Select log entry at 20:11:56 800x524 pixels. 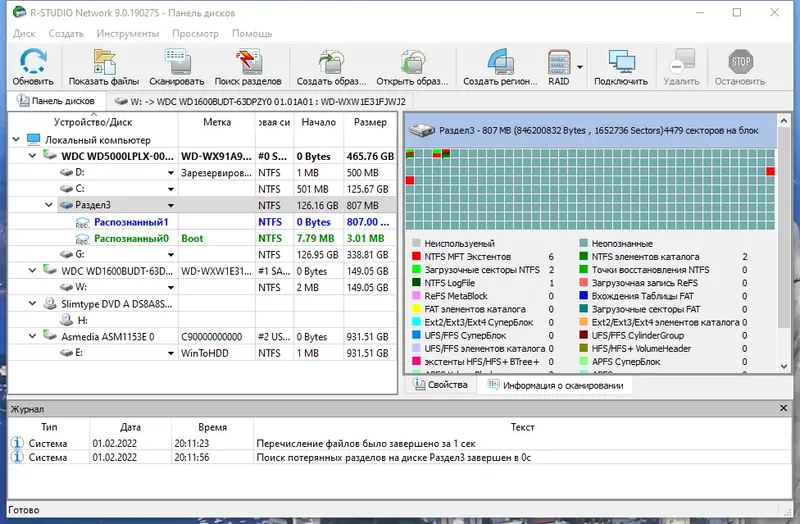[400, 457]
